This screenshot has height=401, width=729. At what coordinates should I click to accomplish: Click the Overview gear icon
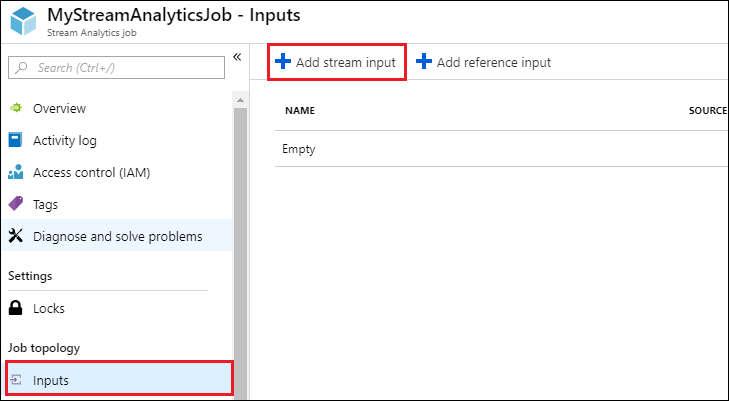pos(15,108)
